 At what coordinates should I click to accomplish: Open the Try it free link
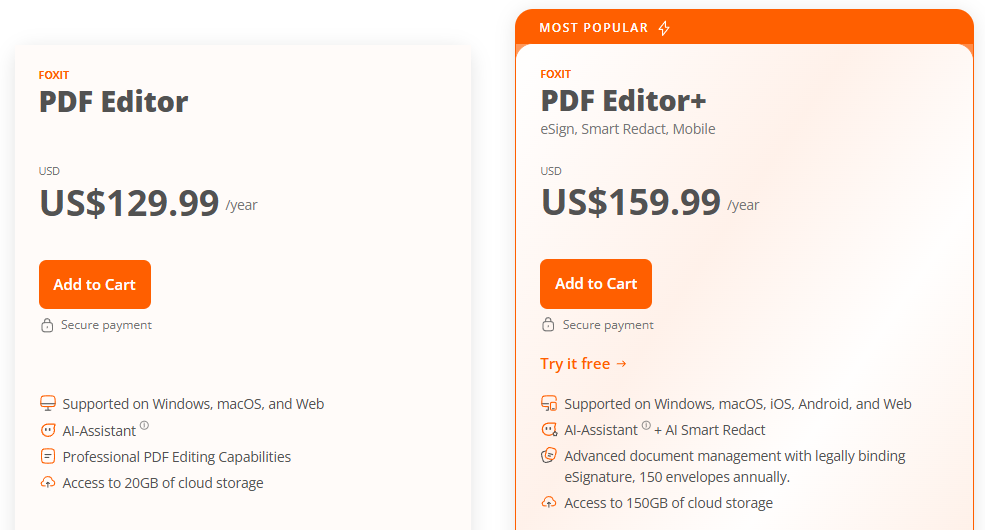coord(583,364)
